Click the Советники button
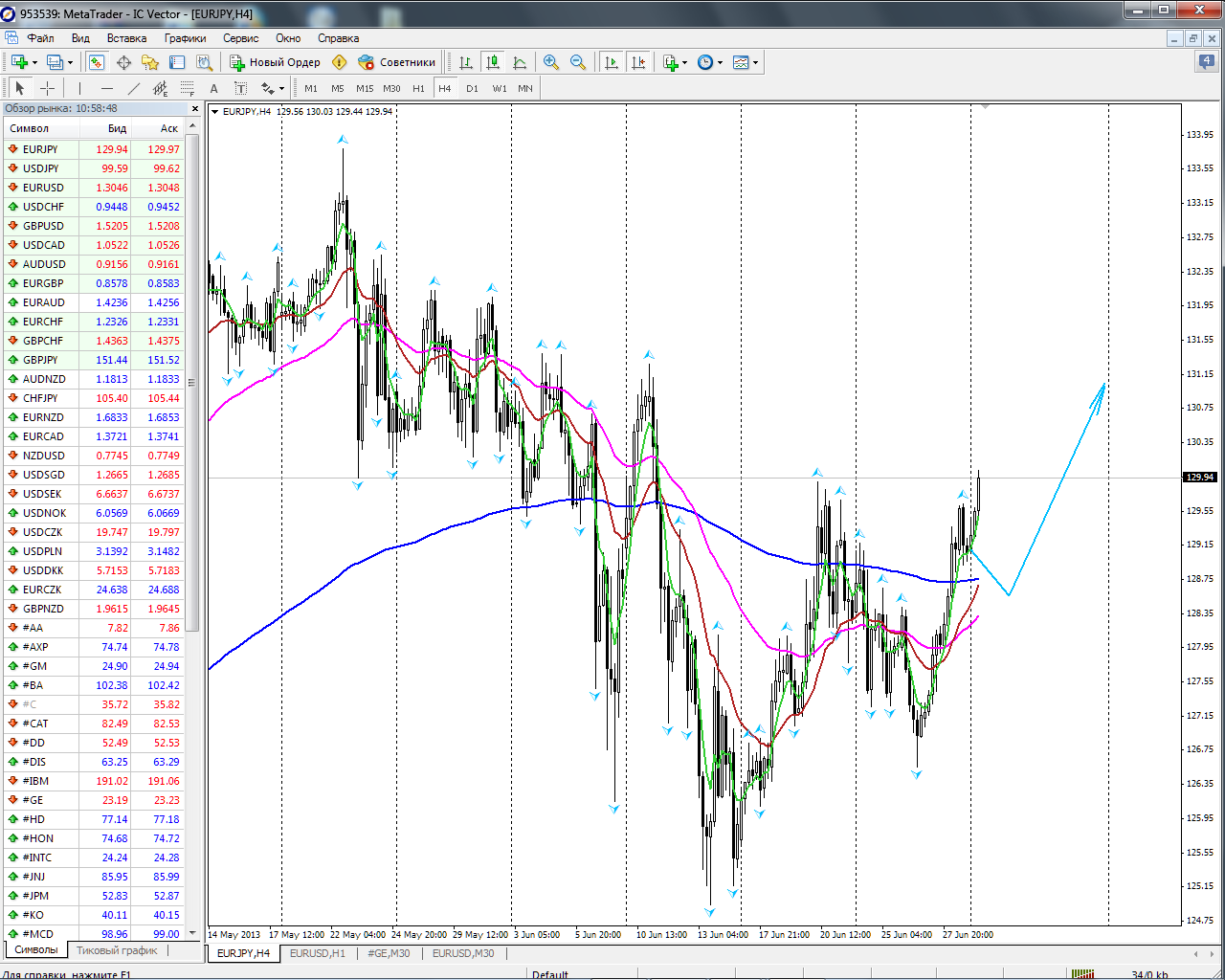The width and height of the screenshot is (1225, 980). [x=397, y=62]
